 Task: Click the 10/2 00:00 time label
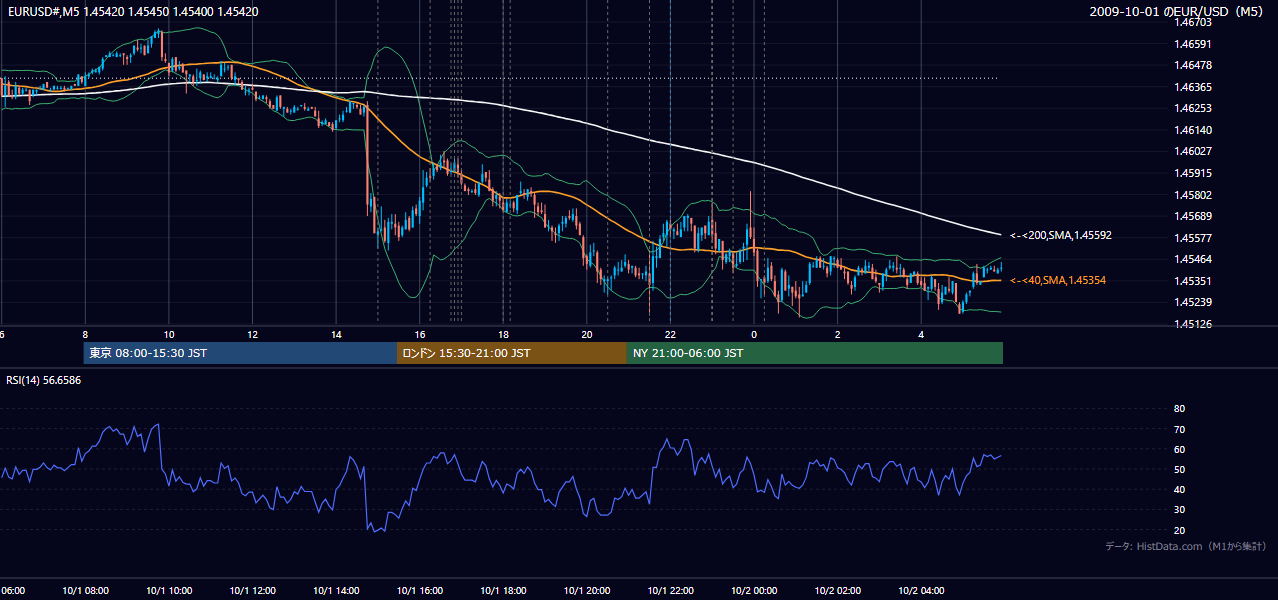[x=754, y=591]
